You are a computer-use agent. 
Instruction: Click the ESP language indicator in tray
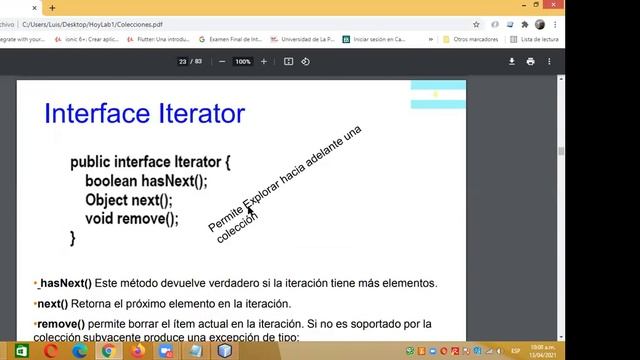(x=516, y=351)
